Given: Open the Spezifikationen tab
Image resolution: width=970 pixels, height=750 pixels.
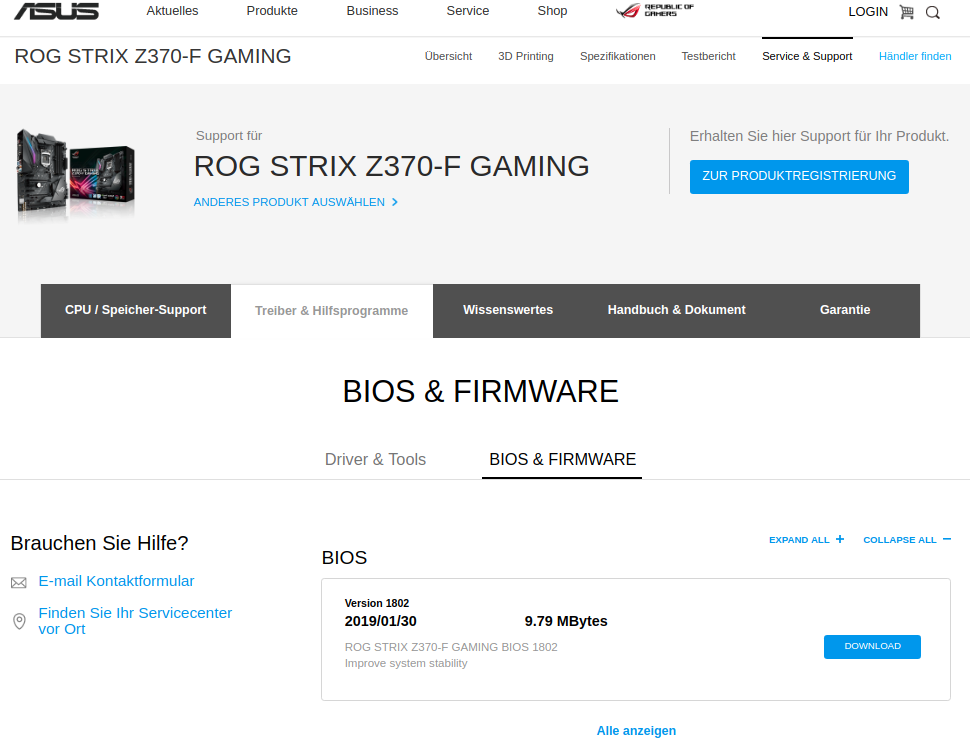Looking at the screenshot, I should click(617, 56).
